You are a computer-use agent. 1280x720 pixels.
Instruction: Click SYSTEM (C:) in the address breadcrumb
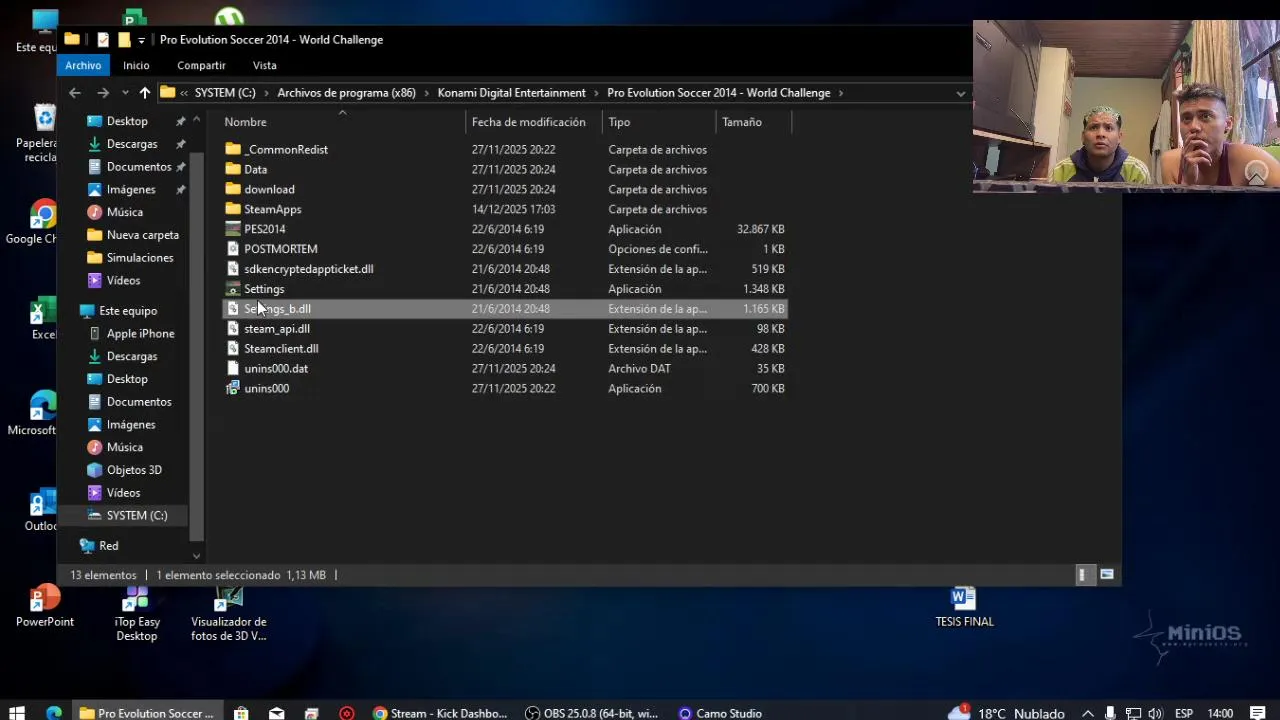[225, 93]
